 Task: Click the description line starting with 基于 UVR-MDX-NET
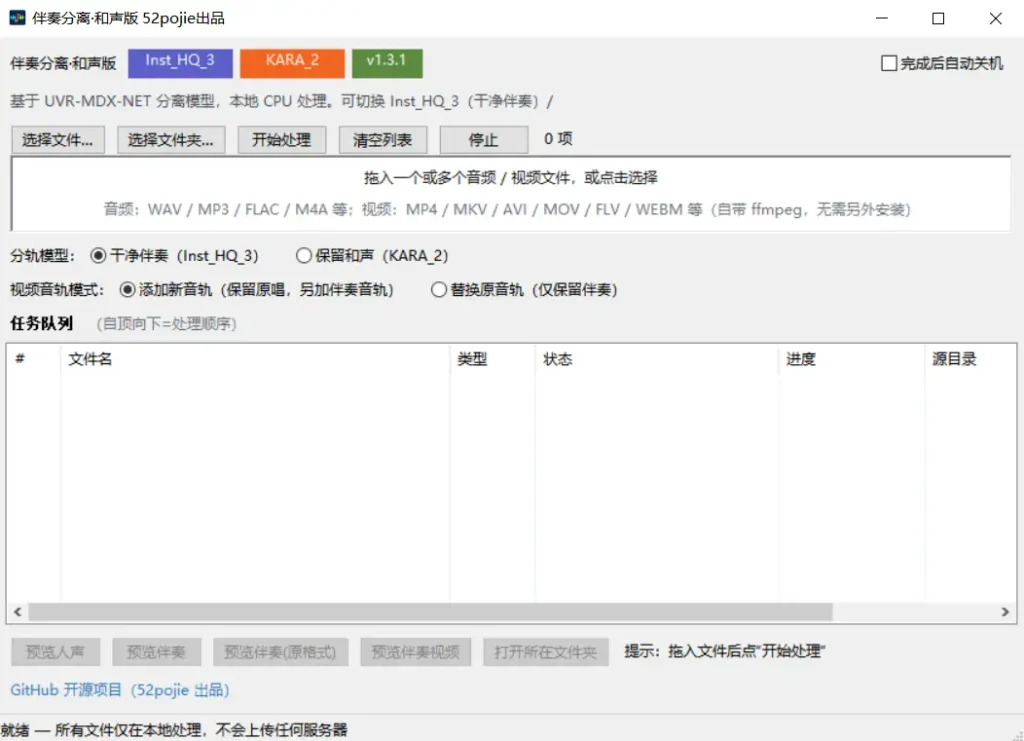coord(281,101)
